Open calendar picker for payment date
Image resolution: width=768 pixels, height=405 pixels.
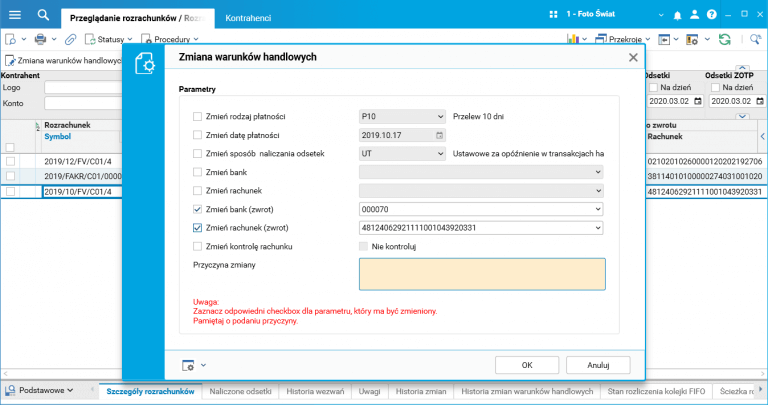click(439, 134)
